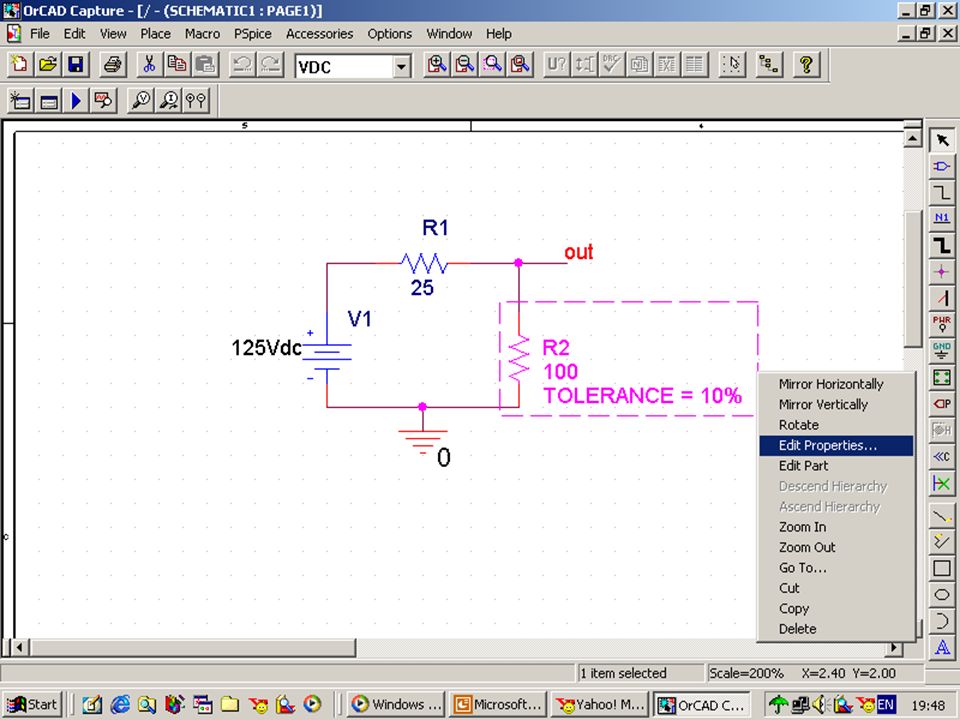Open the Options menu
This screenshot has width=960, height=720.
(389, 34)
